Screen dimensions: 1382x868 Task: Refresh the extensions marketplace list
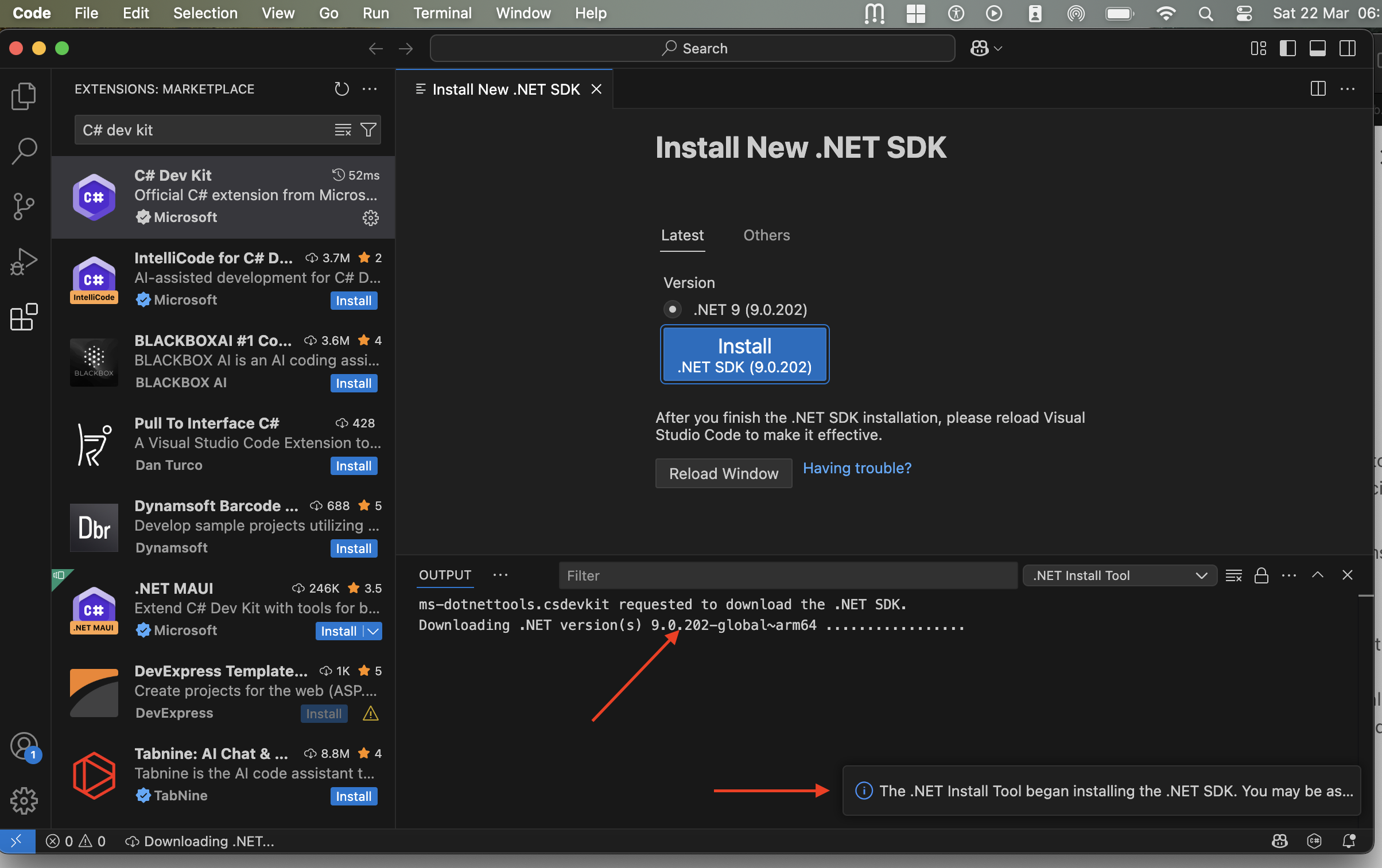point(341,89)
